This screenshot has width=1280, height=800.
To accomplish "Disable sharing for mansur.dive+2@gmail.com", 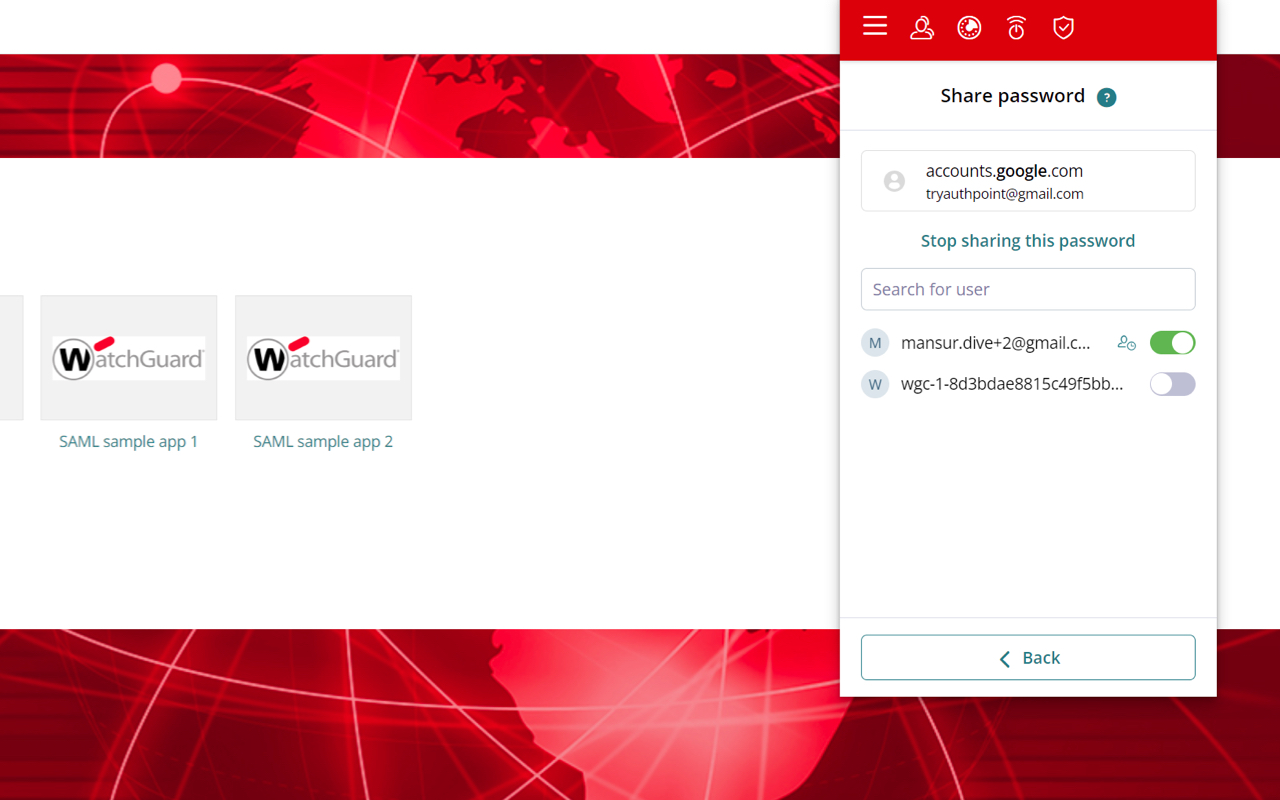I will pos(1171,342).
